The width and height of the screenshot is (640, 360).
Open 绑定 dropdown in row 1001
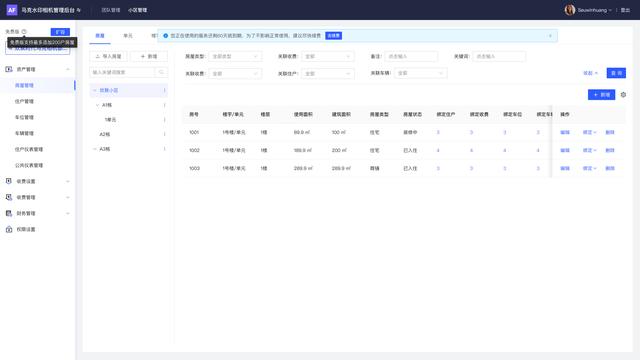pyautogui.click(x=589, y=133)
